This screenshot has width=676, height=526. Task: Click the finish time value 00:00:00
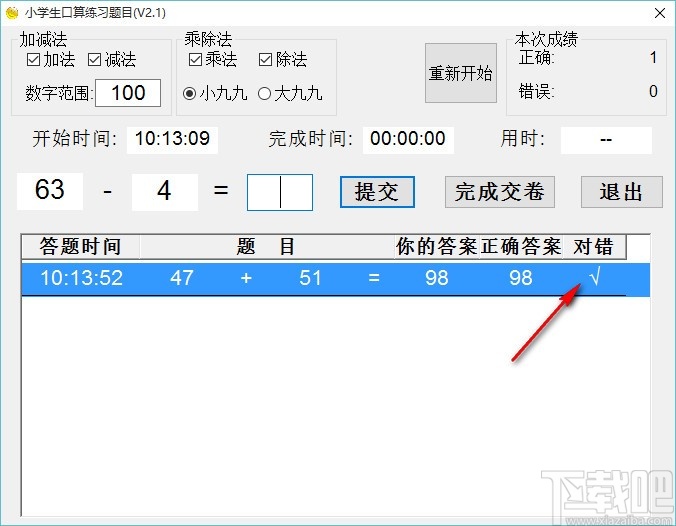coord(408,139)
